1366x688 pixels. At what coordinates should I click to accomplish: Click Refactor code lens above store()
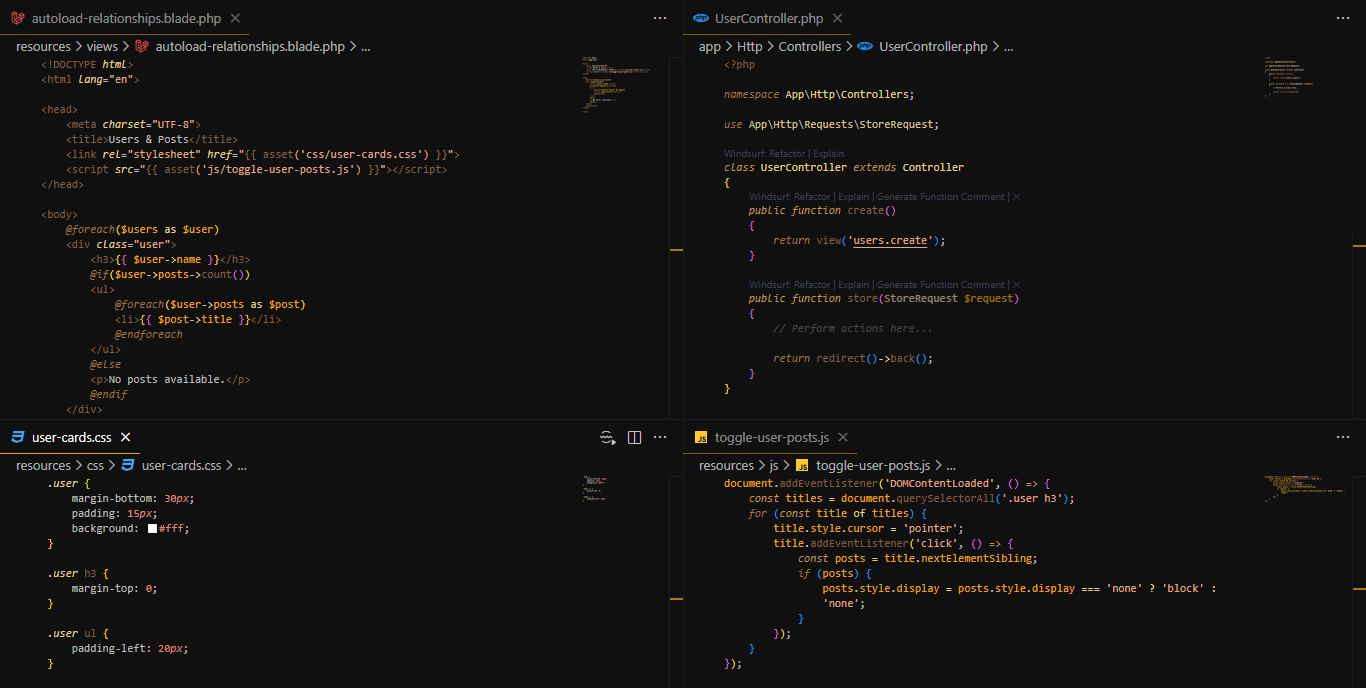[x=812, y=285]
